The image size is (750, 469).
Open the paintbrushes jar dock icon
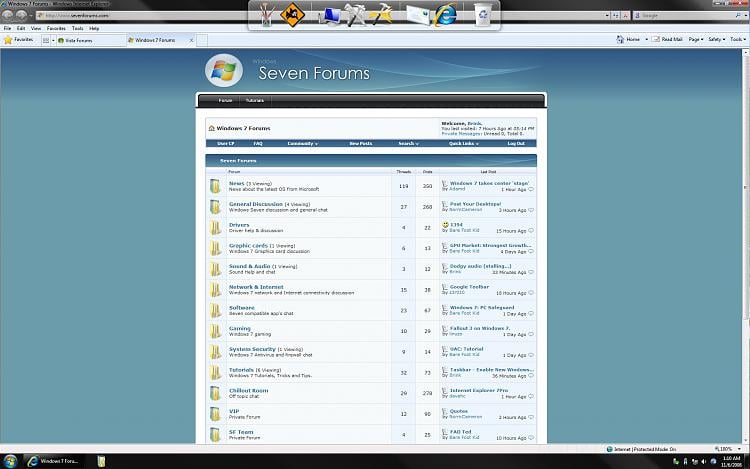point(266,14)
